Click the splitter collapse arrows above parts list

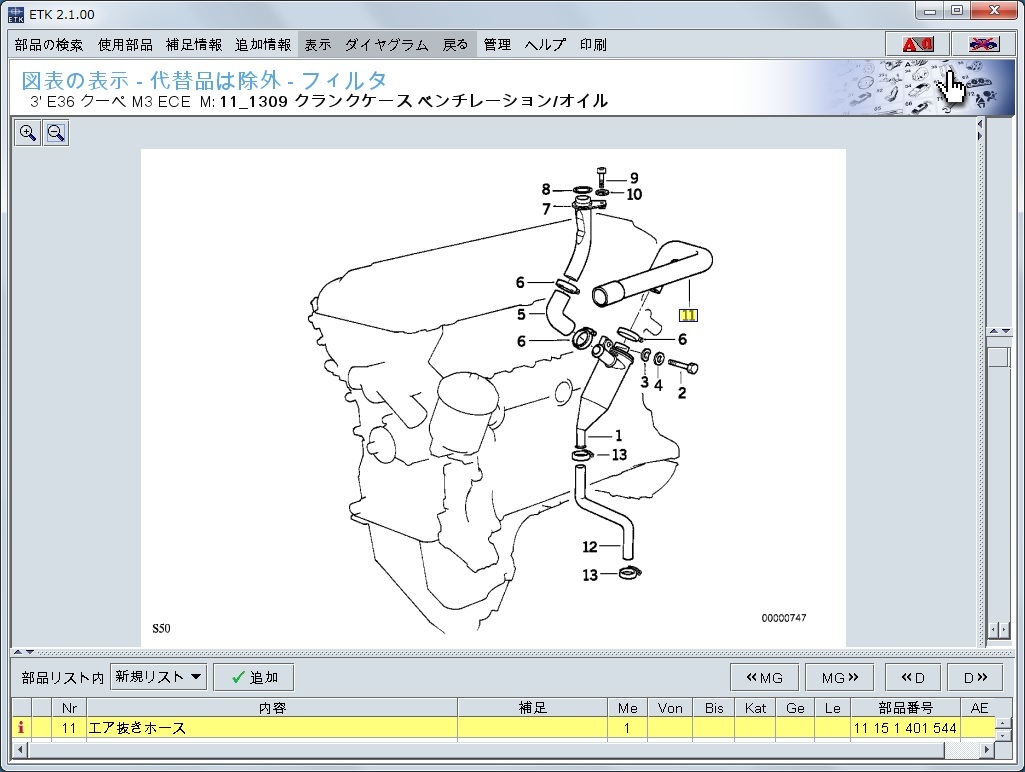pyautogui.click(x=24, y=652)
